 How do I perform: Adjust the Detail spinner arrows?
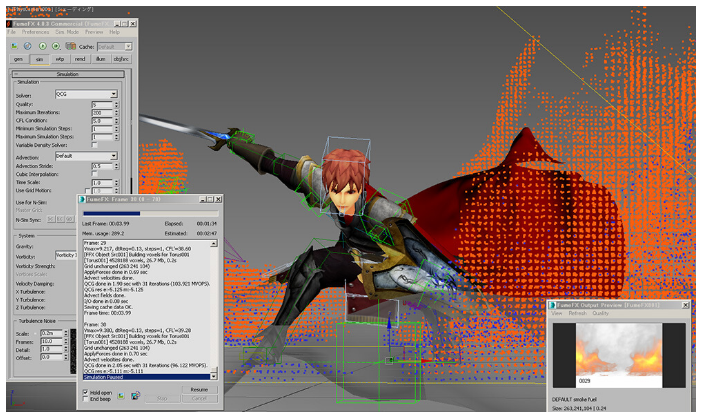click(66, 349)
